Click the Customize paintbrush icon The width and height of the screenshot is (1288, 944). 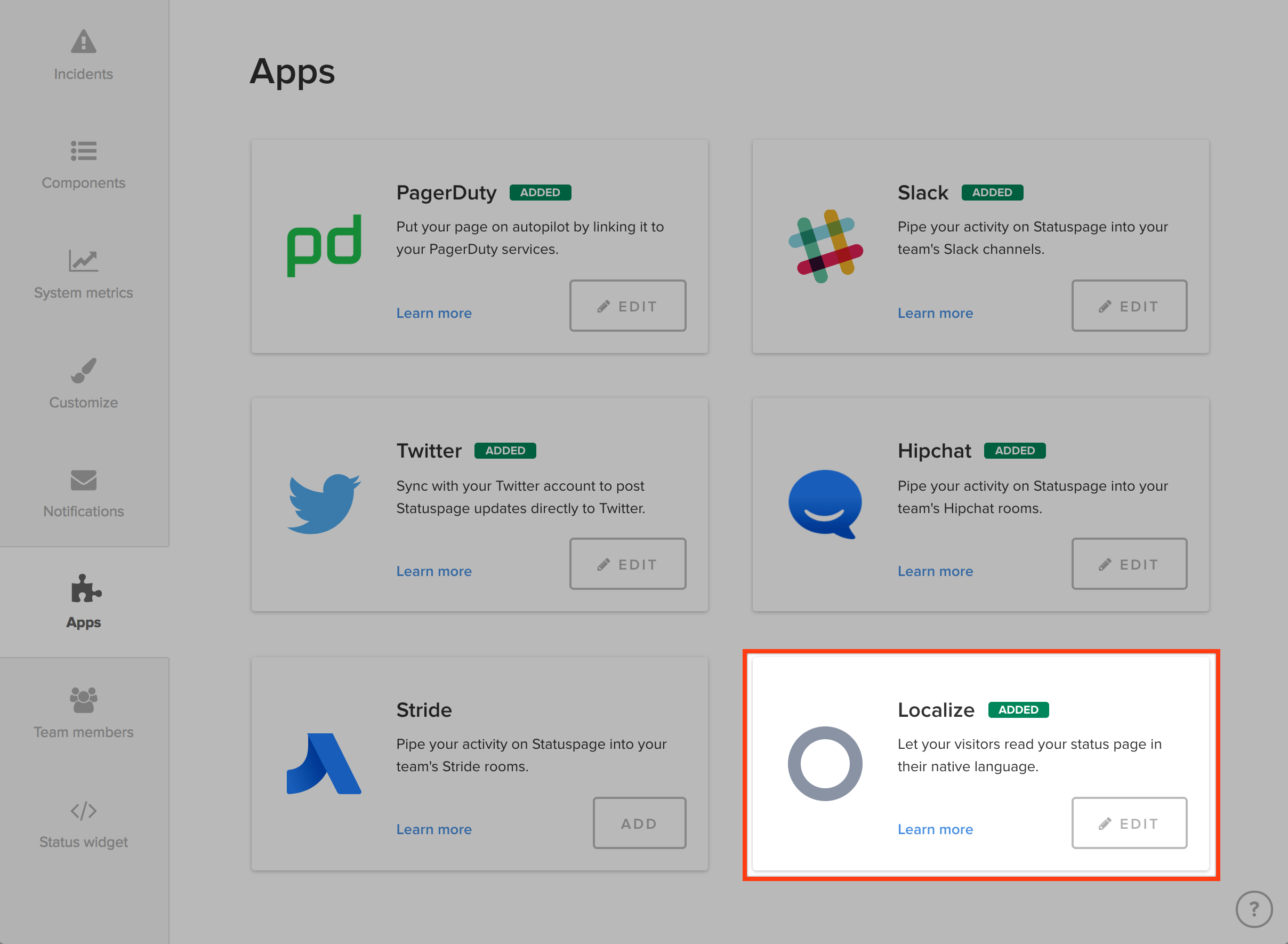[x=83, y=370]
